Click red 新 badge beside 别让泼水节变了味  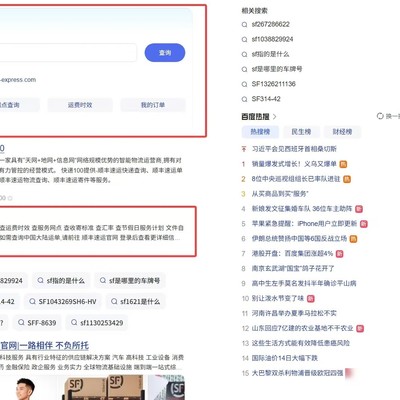pyautogui.click(x=310, y=299)
